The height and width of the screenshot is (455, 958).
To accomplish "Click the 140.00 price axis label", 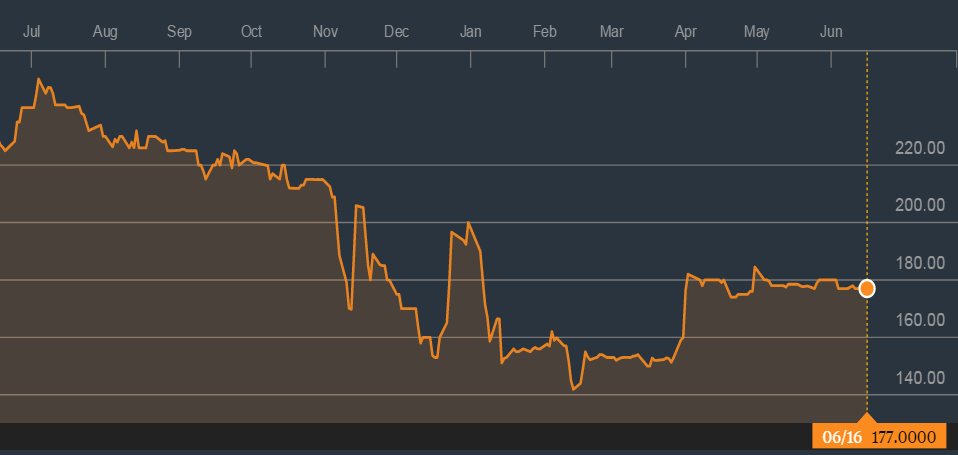I will point(920,379).
